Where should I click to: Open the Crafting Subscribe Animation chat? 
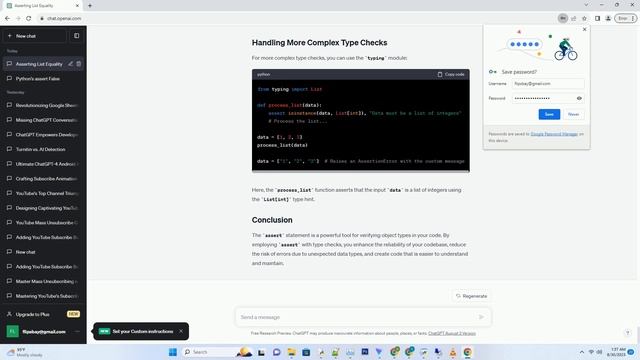[43, 179]
